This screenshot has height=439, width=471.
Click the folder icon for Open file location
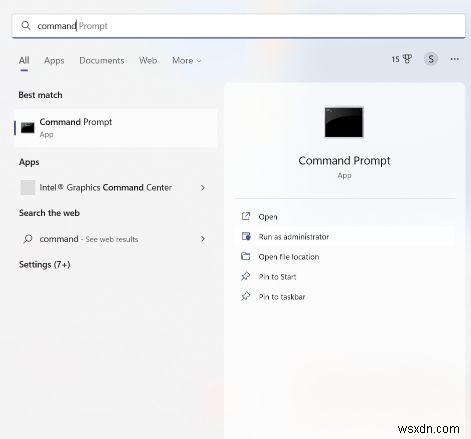pyautogui.click(x=246, y=256)
